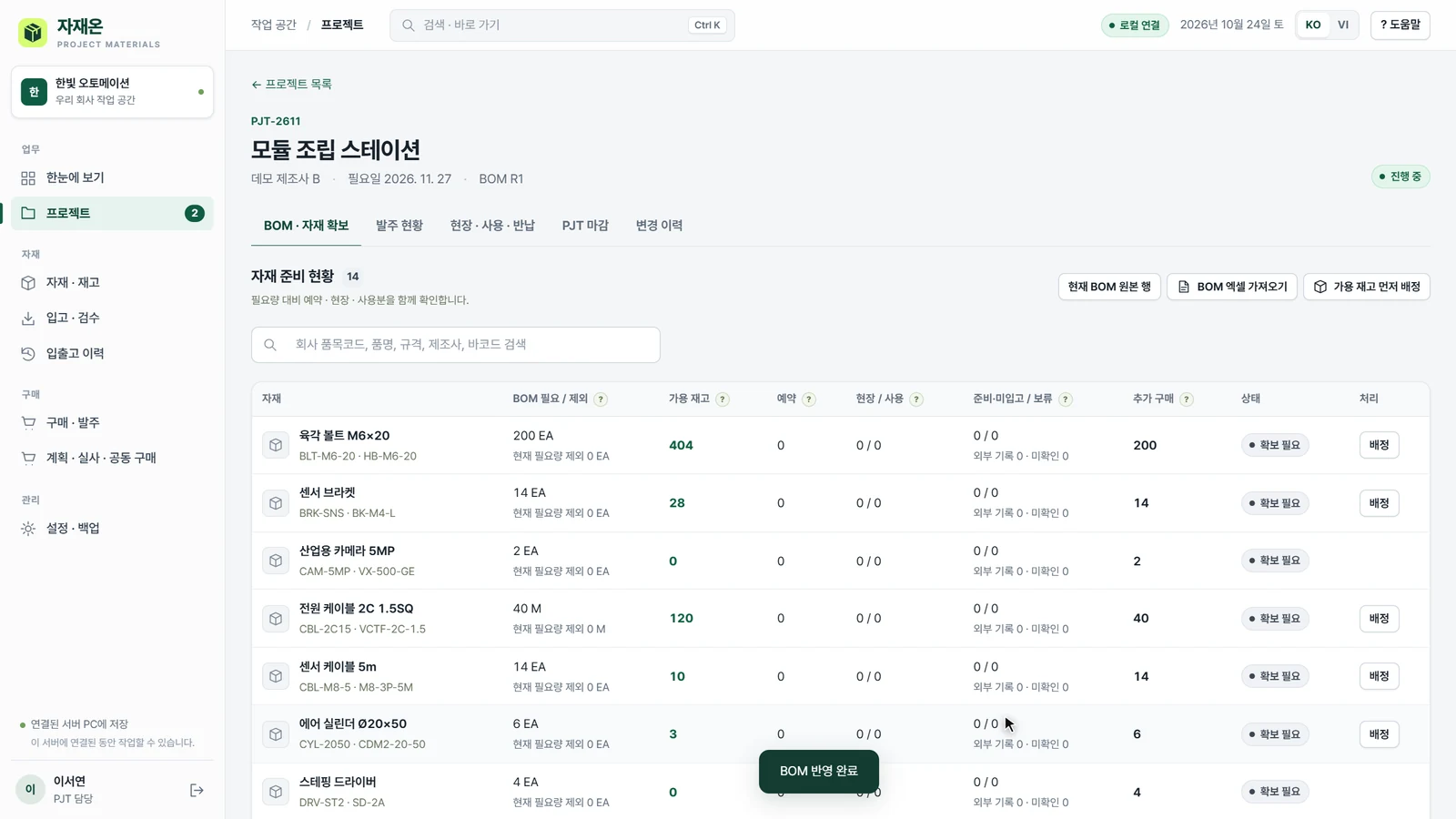Image resolution: width=1456 pixels, height=819 pixels.
Task: Click 배정 for 전원 케이블 2C 1.5SQ
Action: coord(1380,619)
